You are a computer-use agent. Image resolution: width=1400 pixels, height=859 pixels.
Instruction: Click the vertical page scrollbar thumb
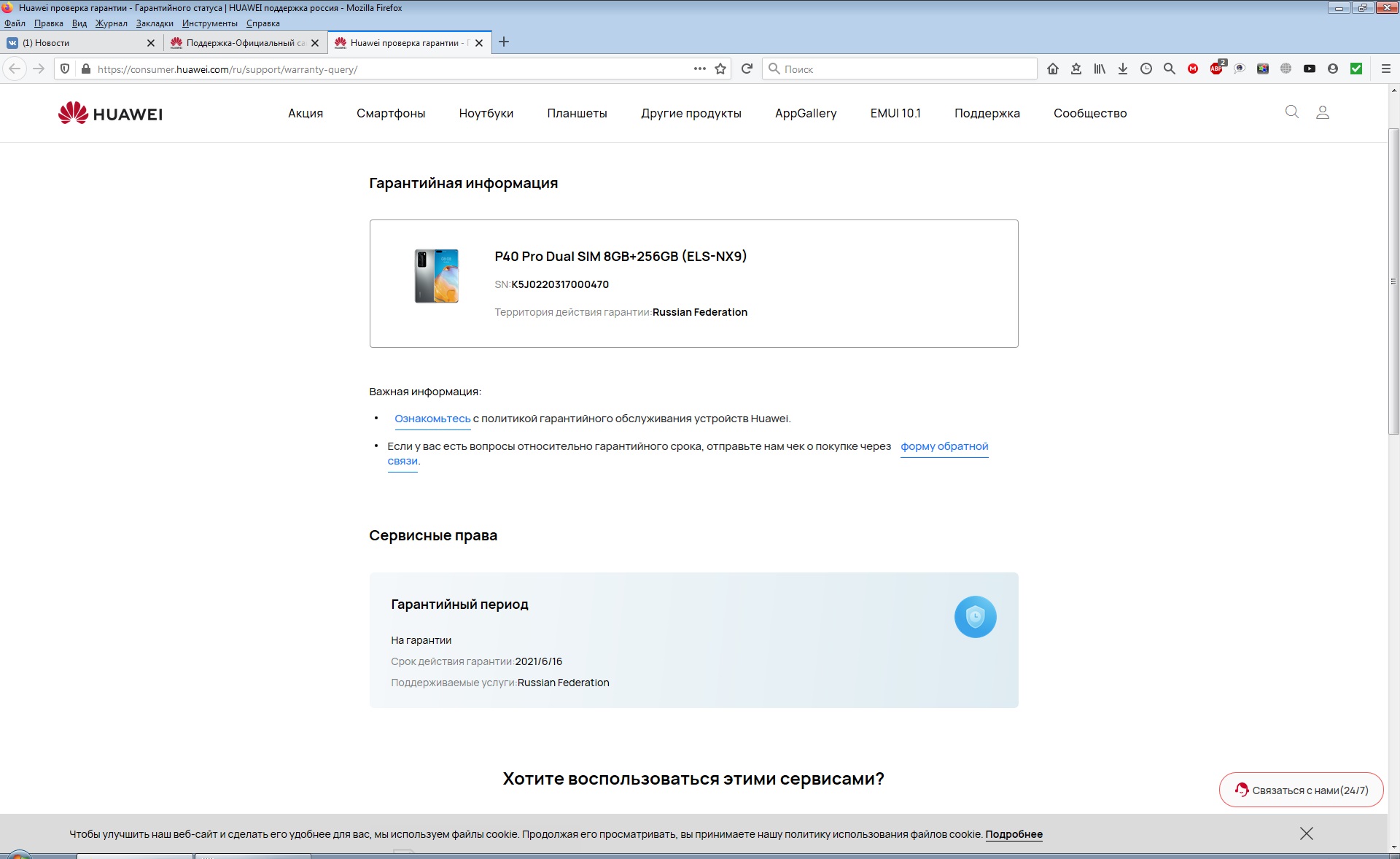(1393, 281)
